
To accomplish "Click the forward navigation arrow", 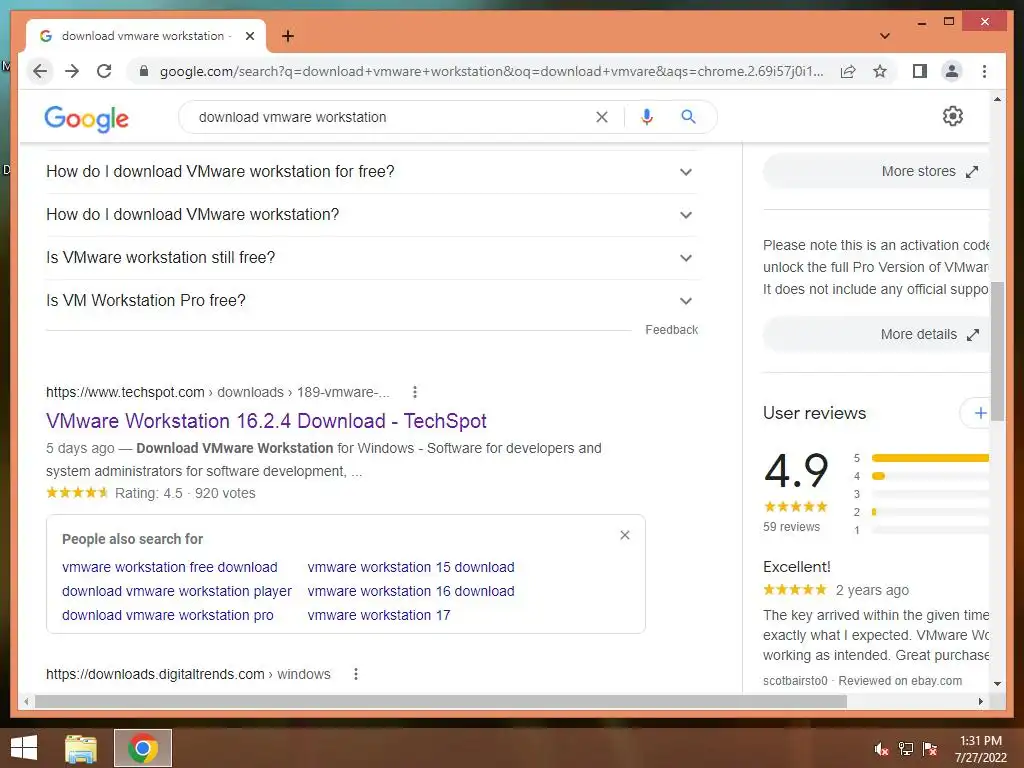I will 72,71.
